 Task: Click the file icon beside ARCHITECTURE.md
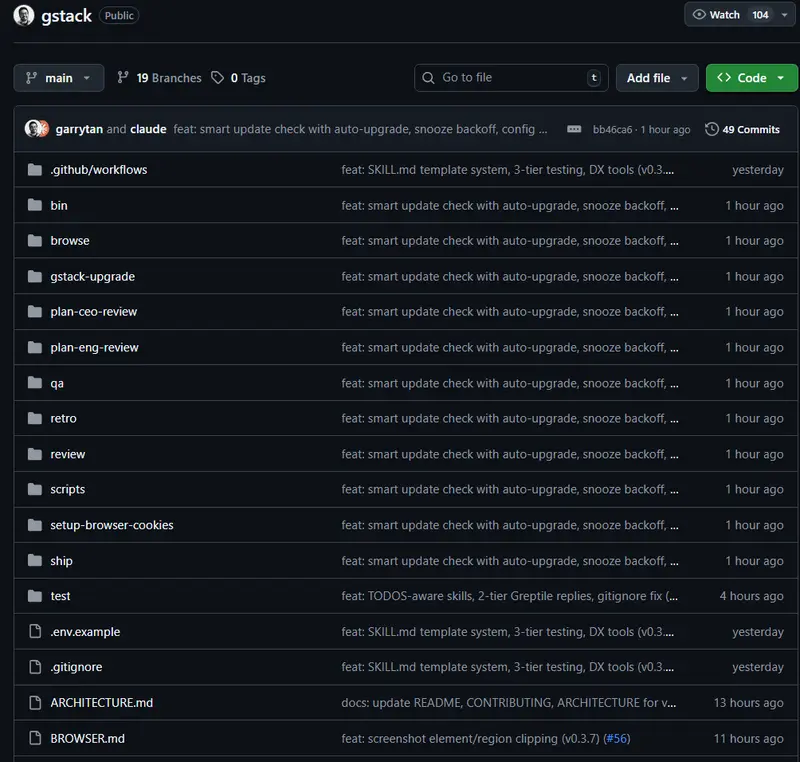click(x=34, y=702)
